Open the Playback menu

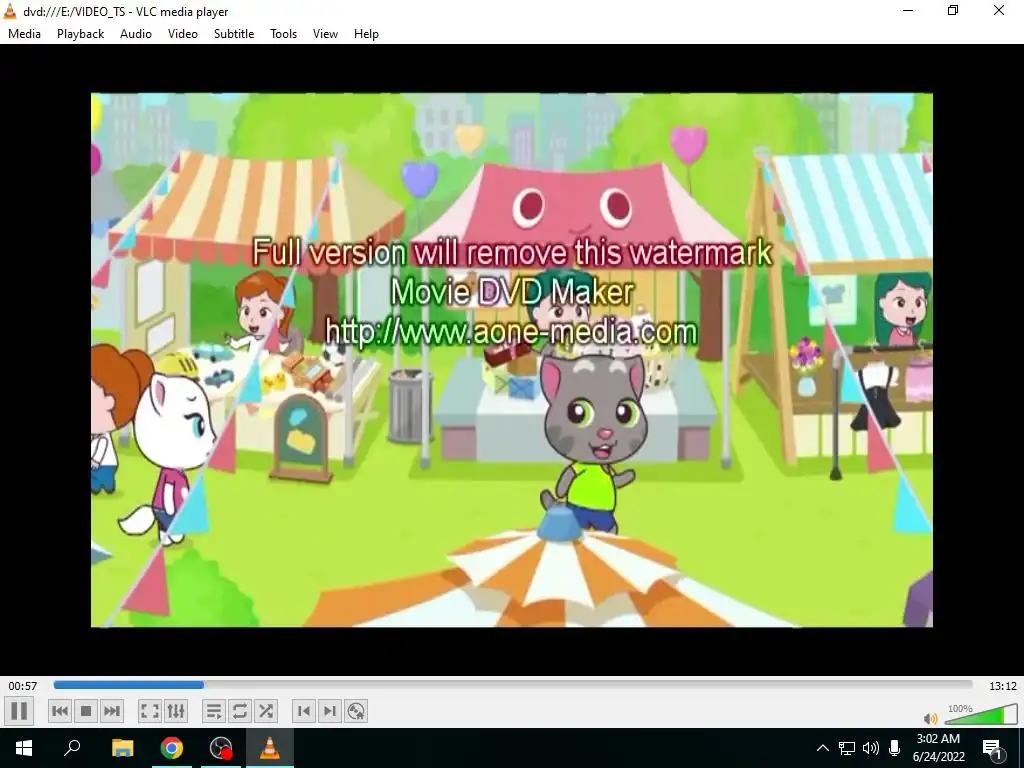point(80,34)
